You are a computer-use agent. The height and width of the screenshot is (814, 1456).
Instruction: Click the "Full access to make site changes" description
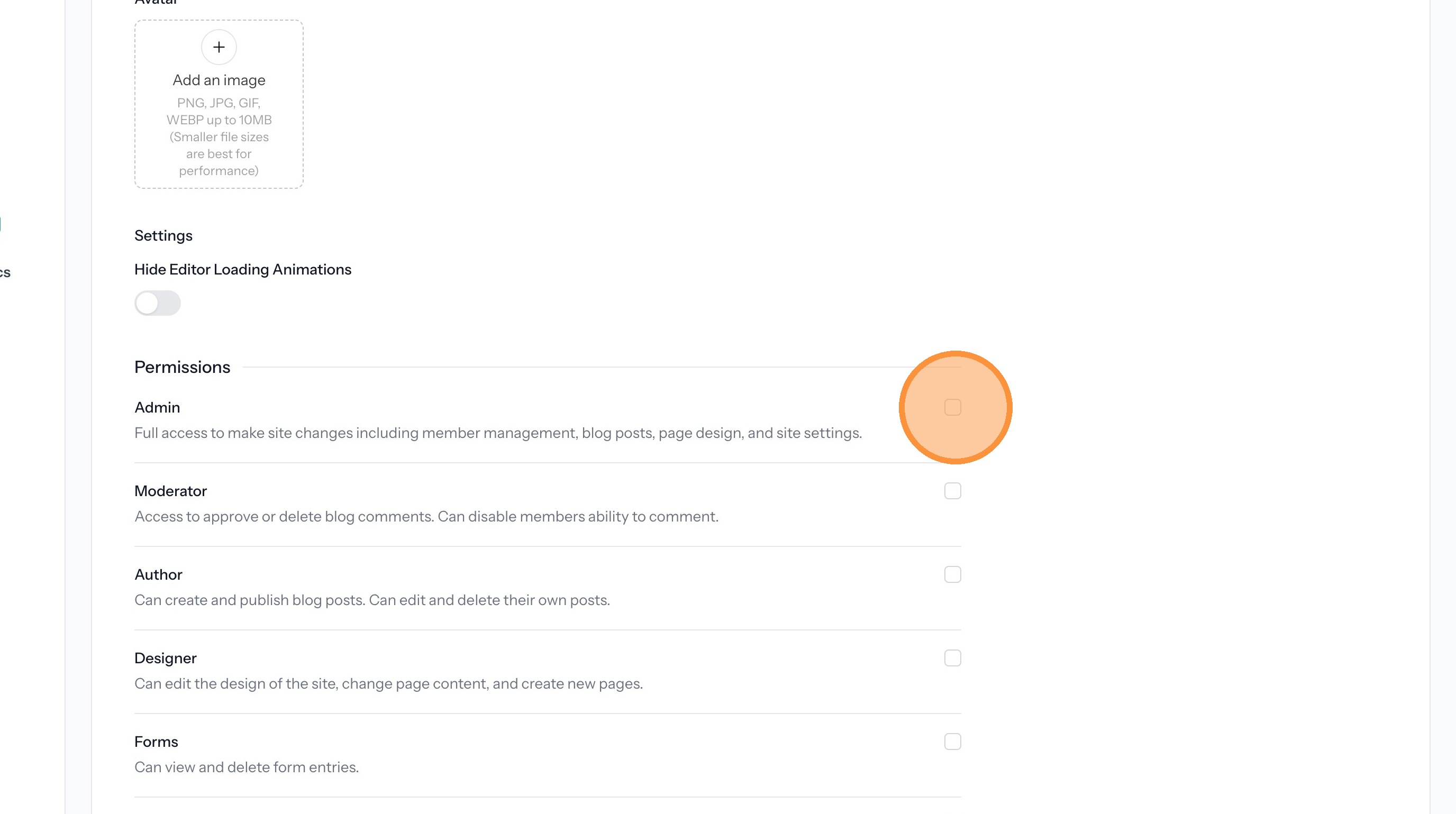pyautogui.click(x=498, y=433)
